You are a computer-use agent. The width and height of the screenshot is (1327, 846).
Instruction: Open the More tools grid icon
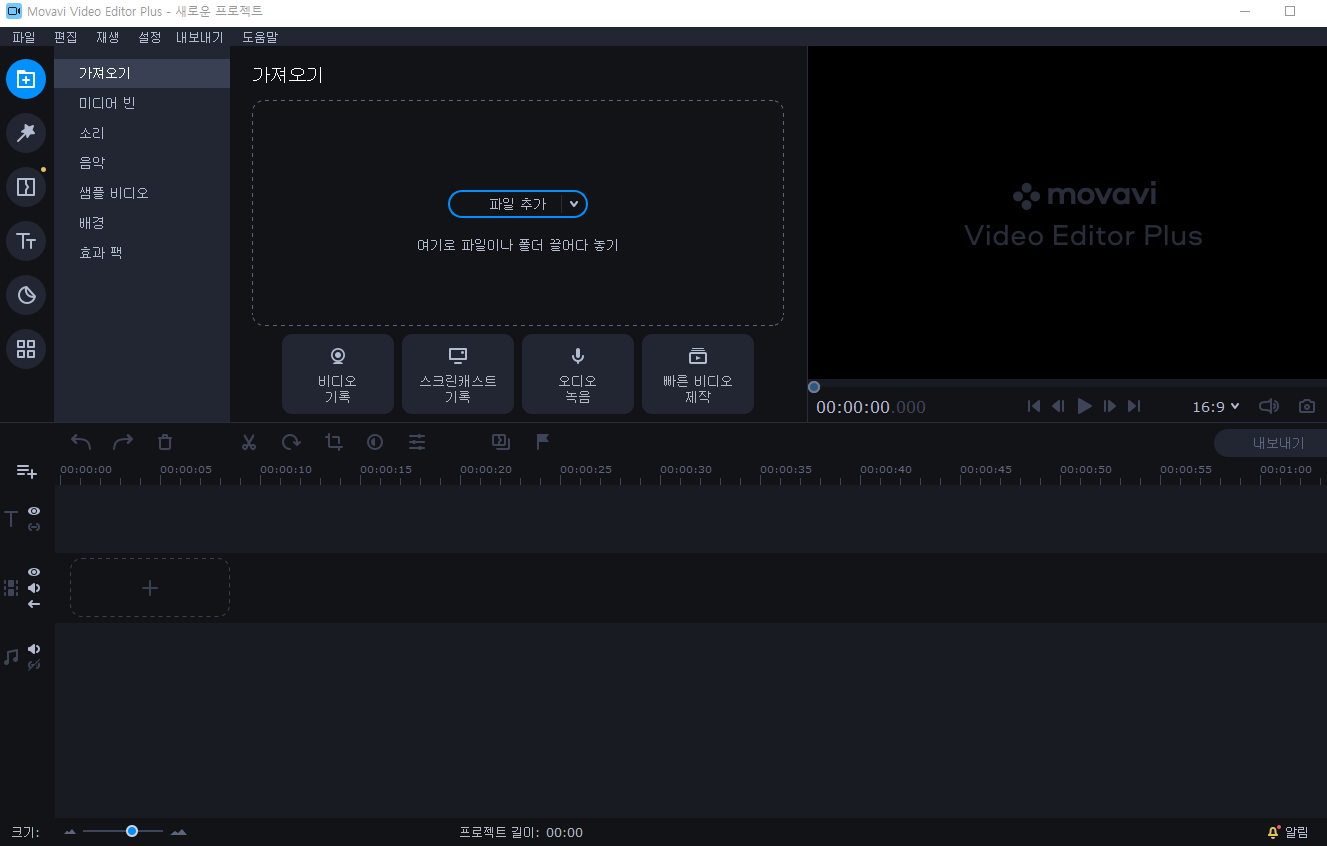26,349
